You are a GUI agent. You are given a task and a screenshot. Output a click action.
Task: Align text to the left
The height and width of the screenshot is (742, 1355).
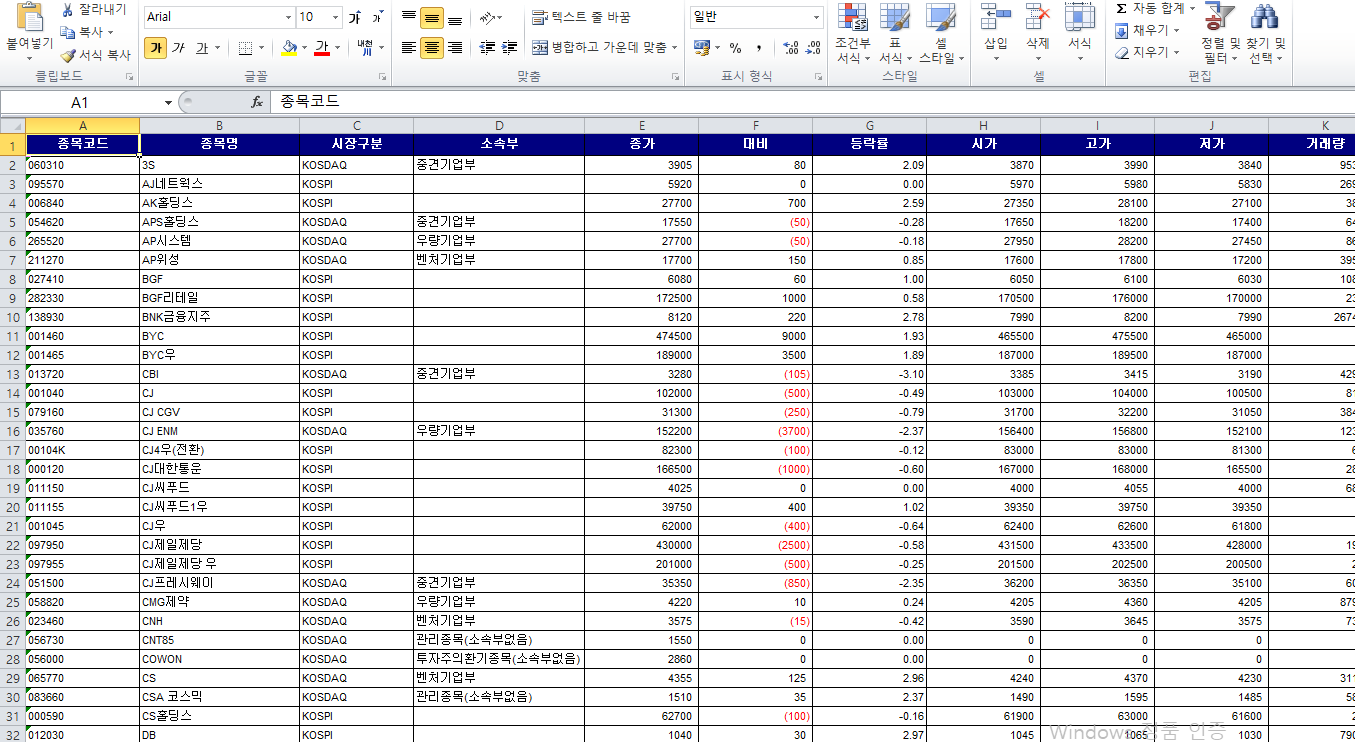pyautogui.click(x=408, y=48)
